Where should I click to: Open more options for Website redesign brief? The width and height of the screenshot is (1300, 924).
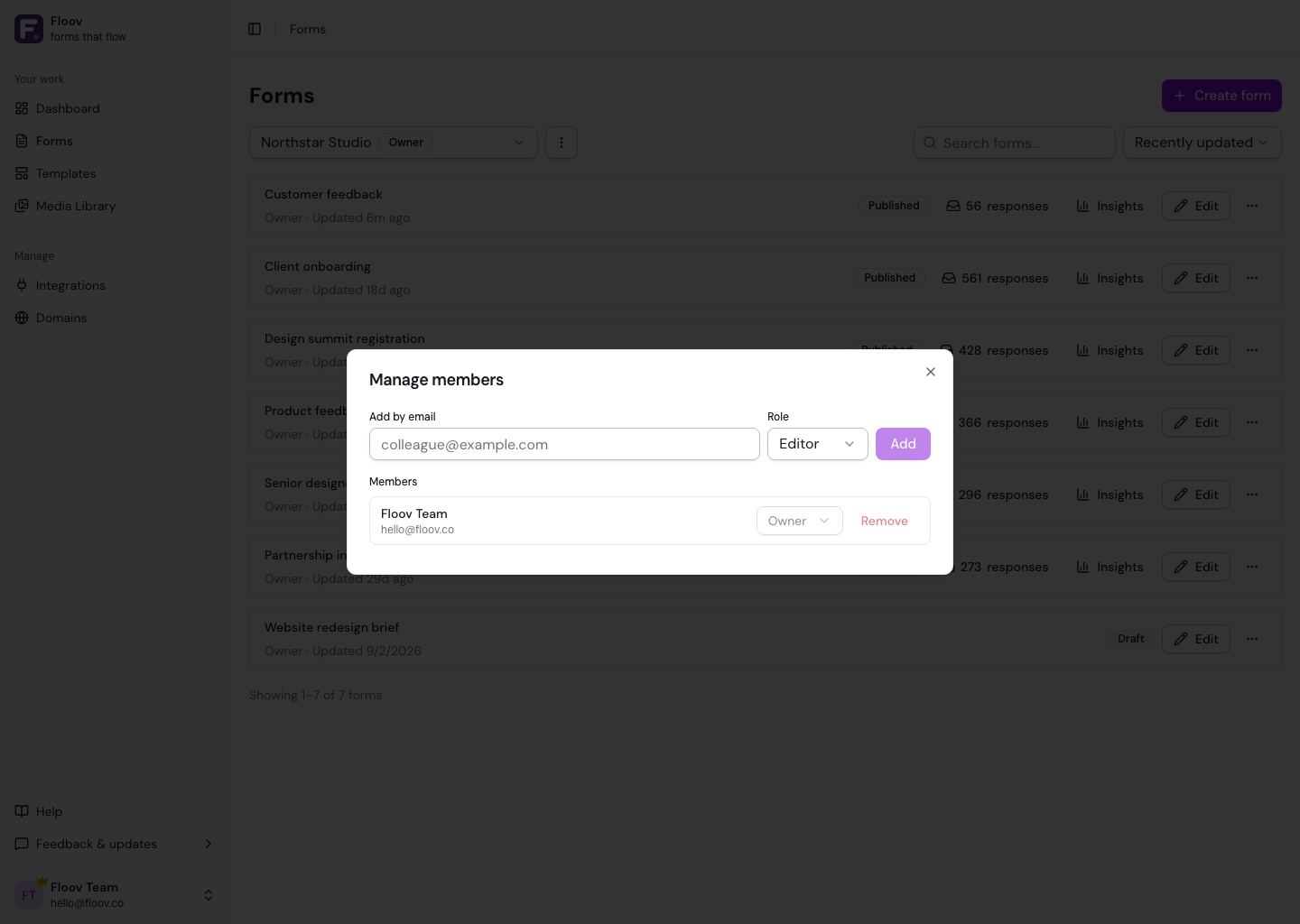(1252, 639)
